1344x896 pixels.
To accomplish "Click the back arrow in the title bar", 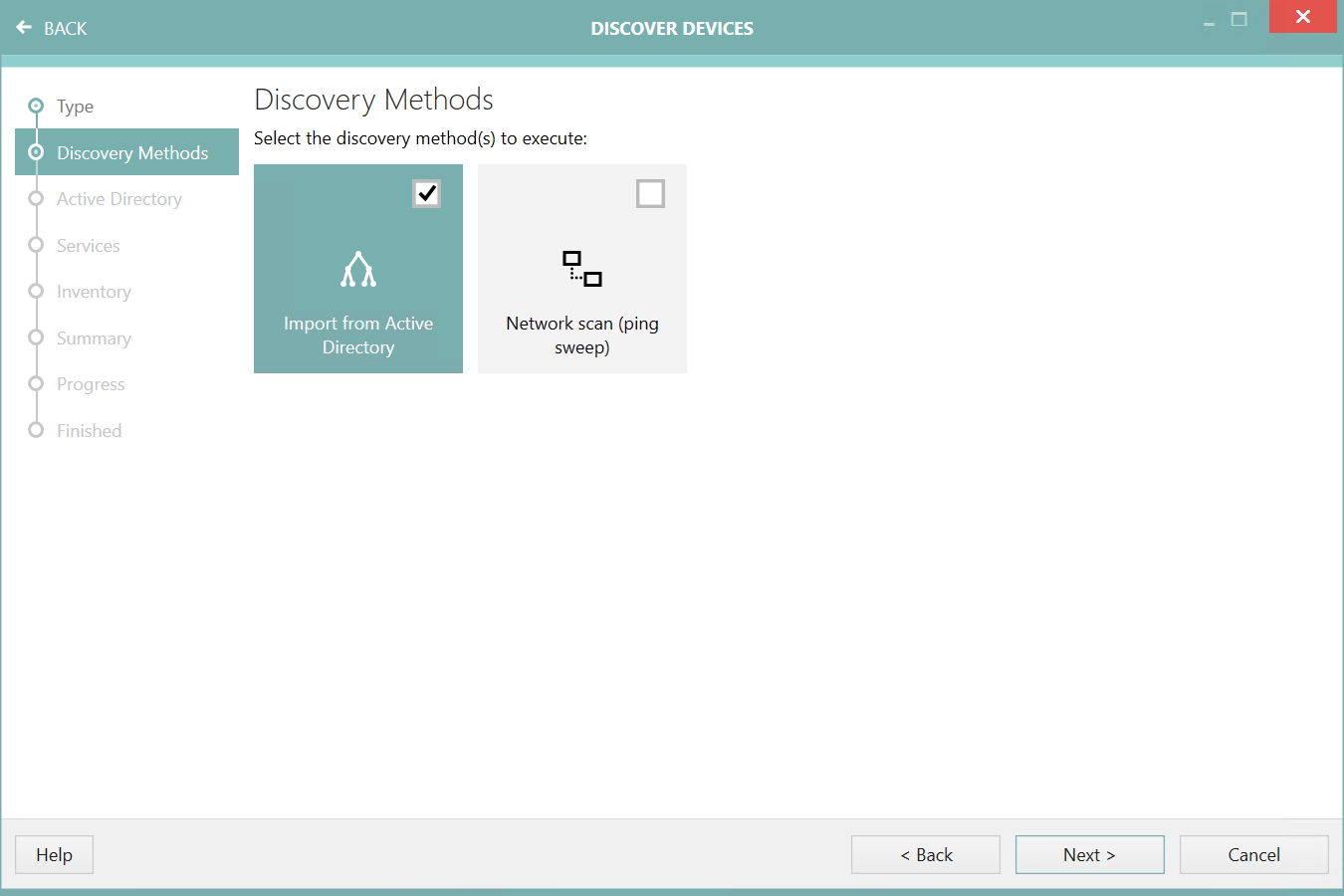I will 24,28.
